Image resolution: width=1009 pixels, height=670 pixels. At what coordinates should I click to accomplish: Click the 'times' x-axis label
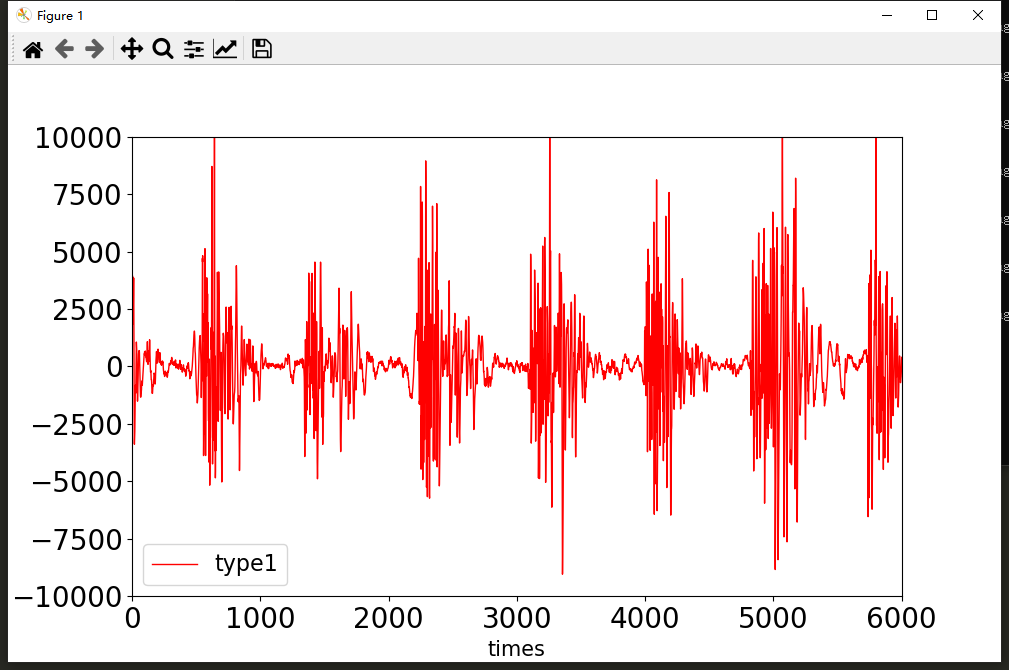516,649
